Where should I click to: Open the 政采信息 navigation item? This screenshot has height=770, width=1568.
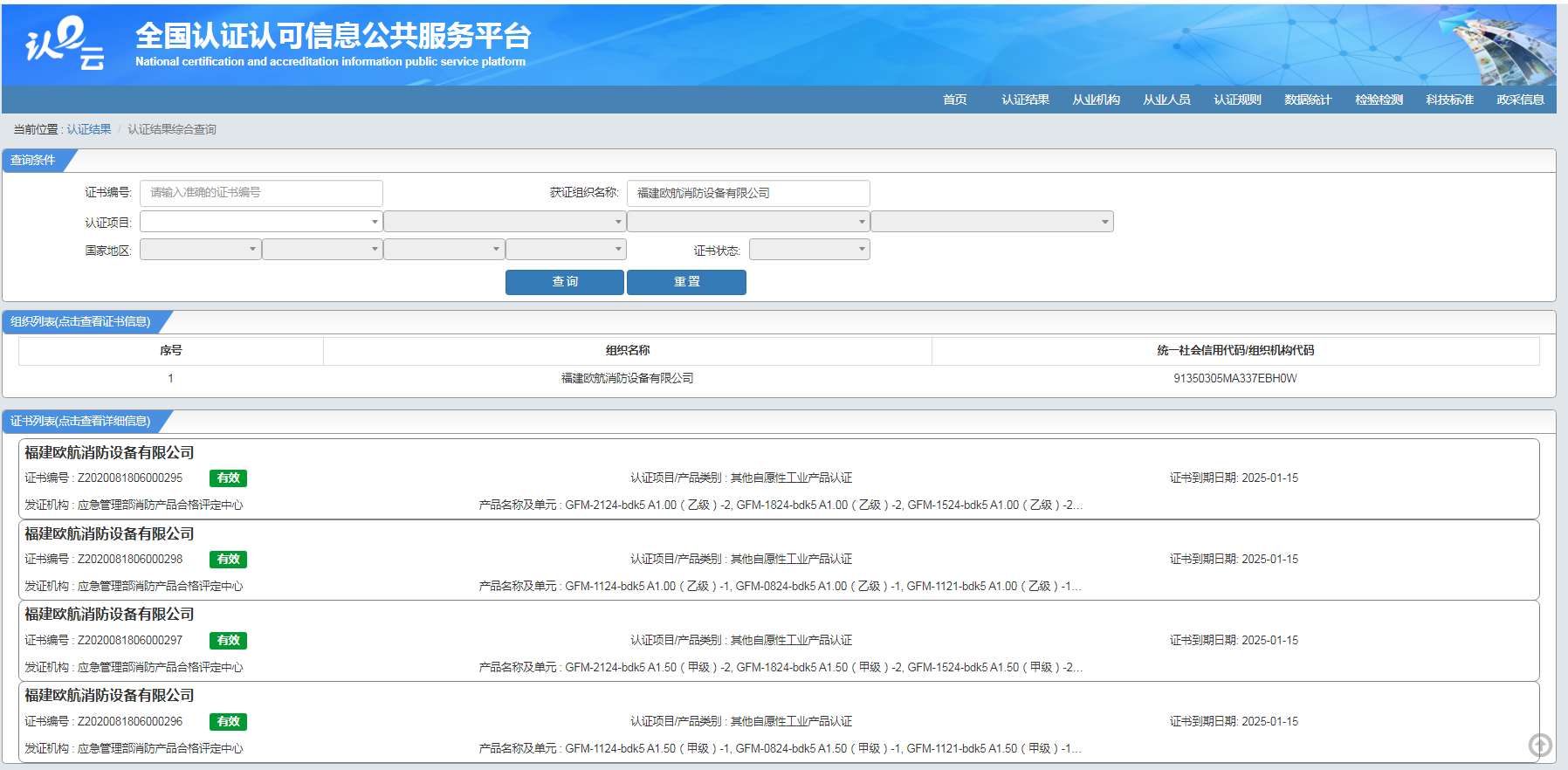[1520, 100]
